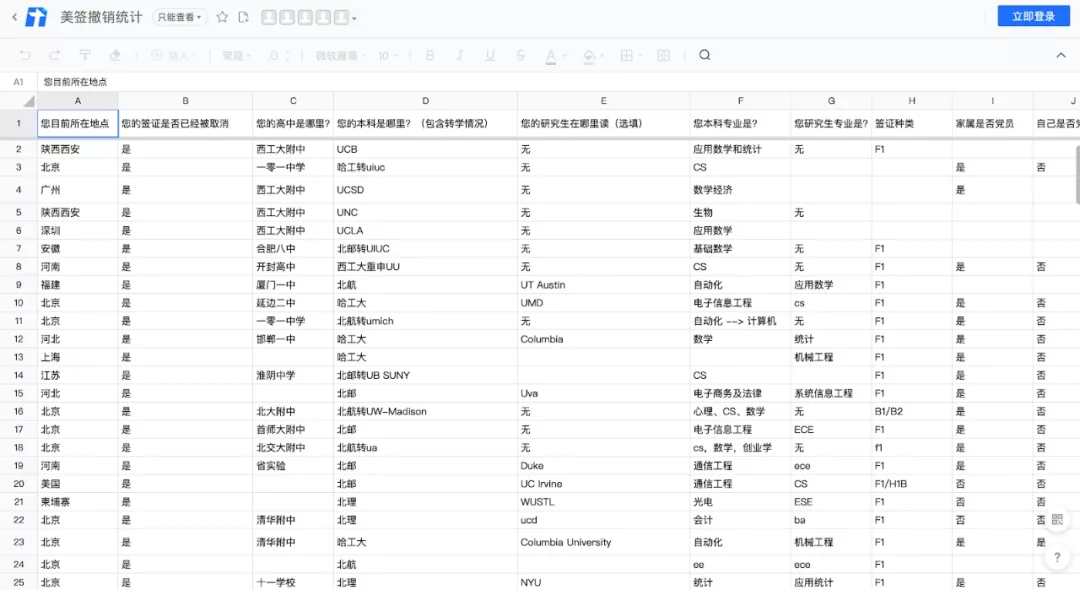Screen dimensions: 1080x590
Task: Click the cell containing B1/B2
Action: tap(912, 411)
